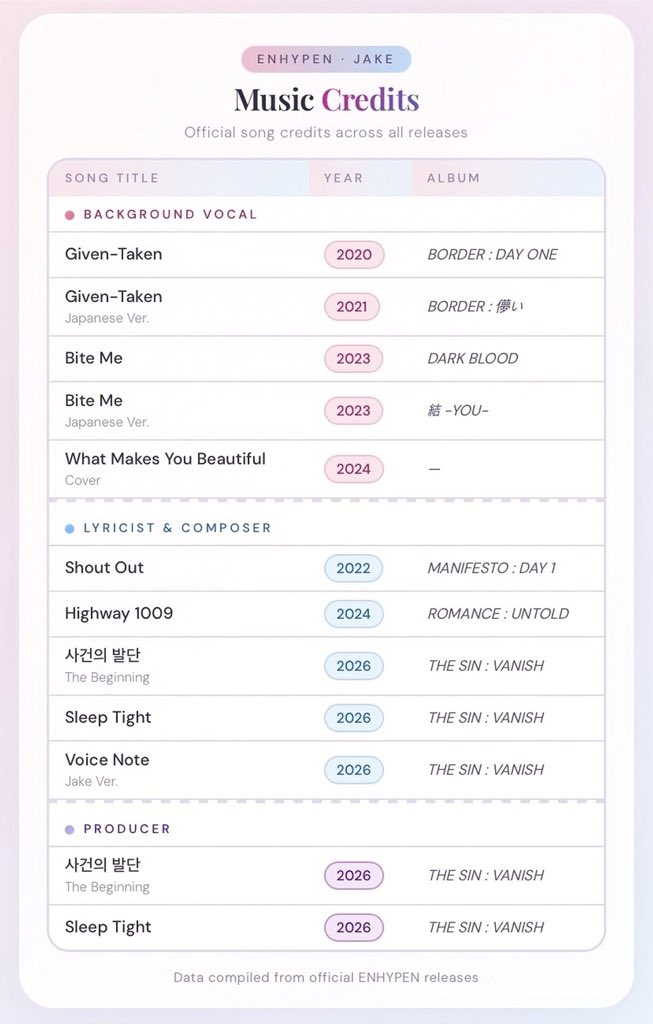The image size is (653, 1024).
Task: Select the 2020 year badge for Given-Taken
Action: pyautogui.click(x=354, y=255)
